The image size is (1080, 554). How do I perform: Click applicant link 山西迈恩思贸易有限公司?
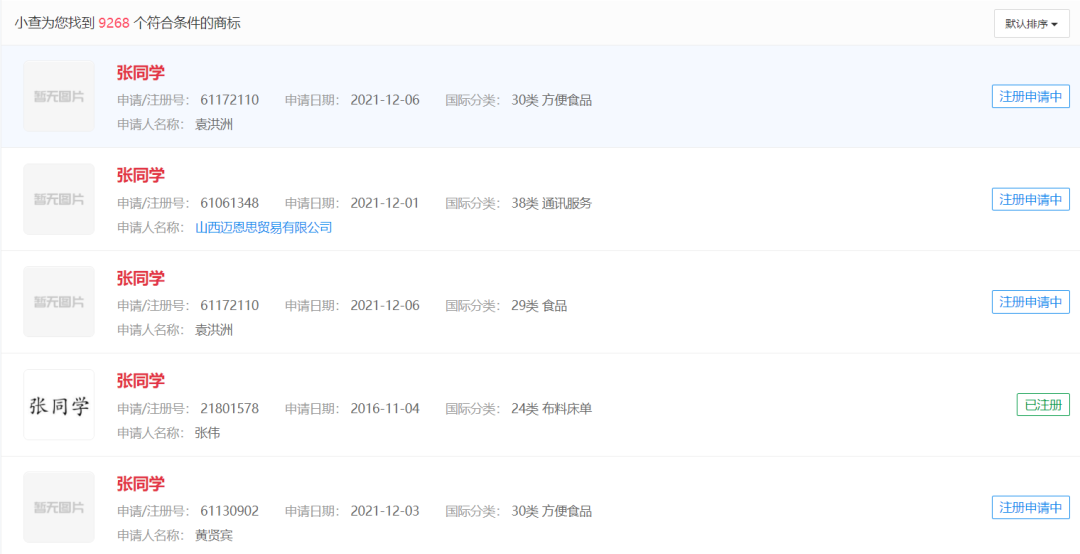tap(263, 228)
